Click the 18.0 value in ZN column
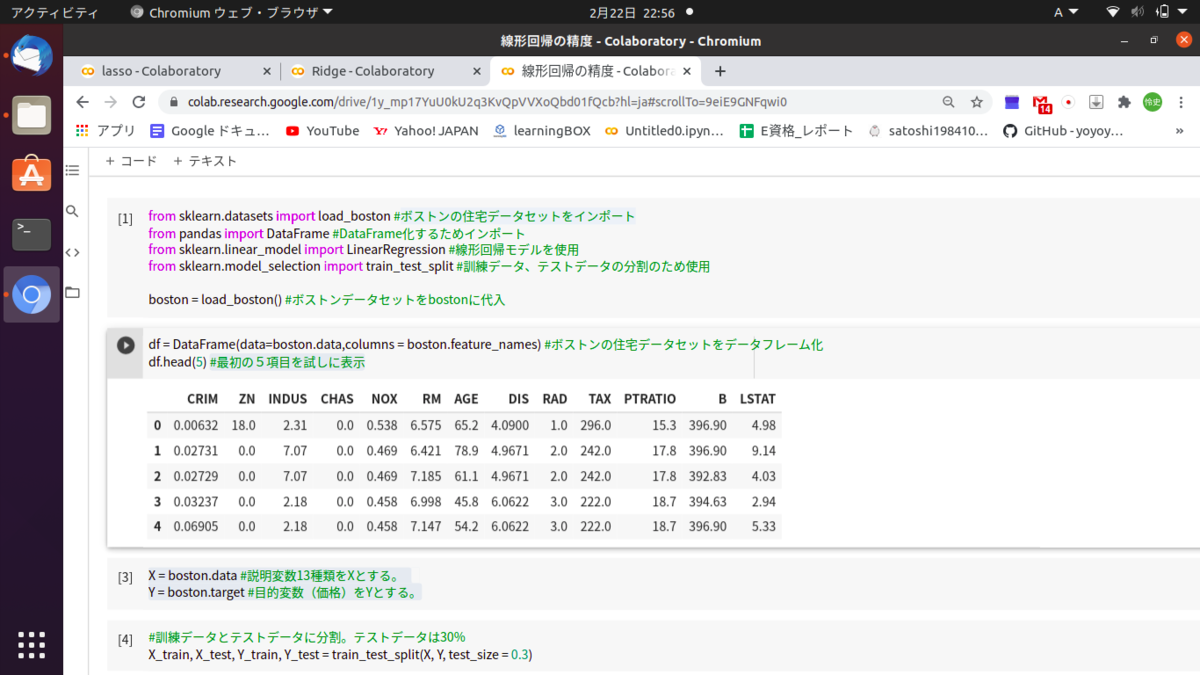Viewport: 1200px width, 675px height. 244,425
